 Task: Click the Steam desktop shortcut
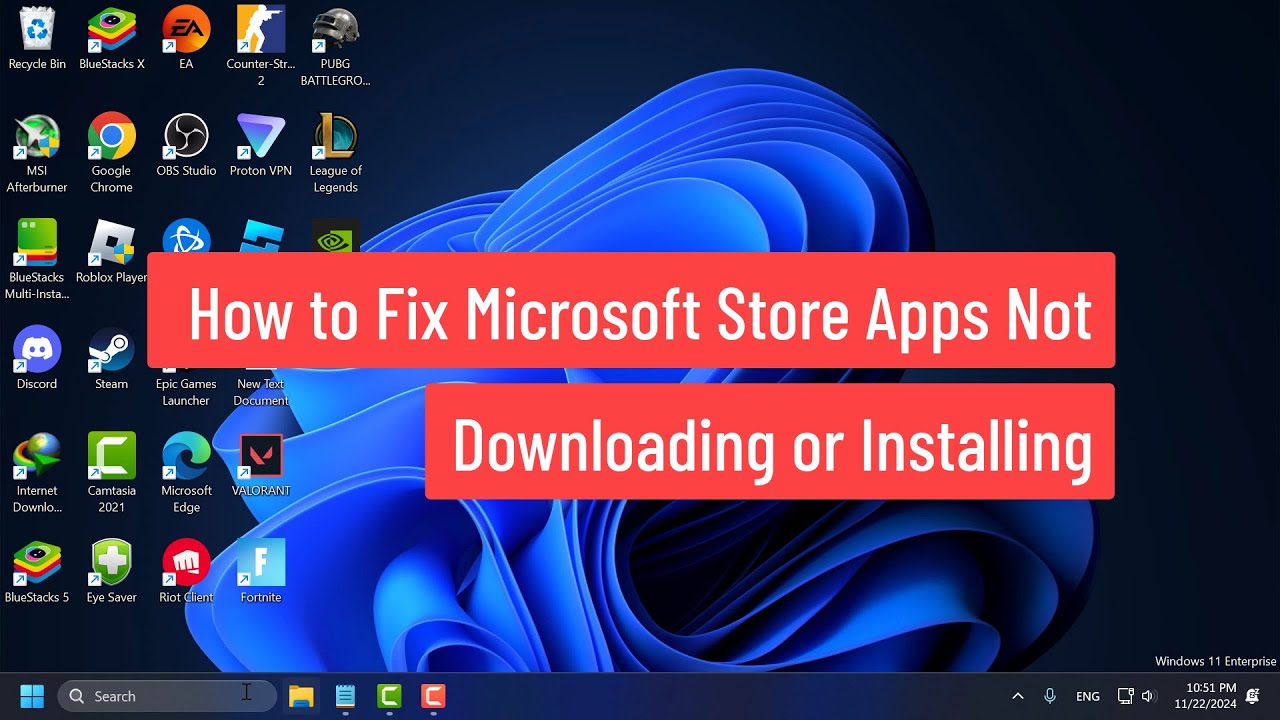pos(112,358)
